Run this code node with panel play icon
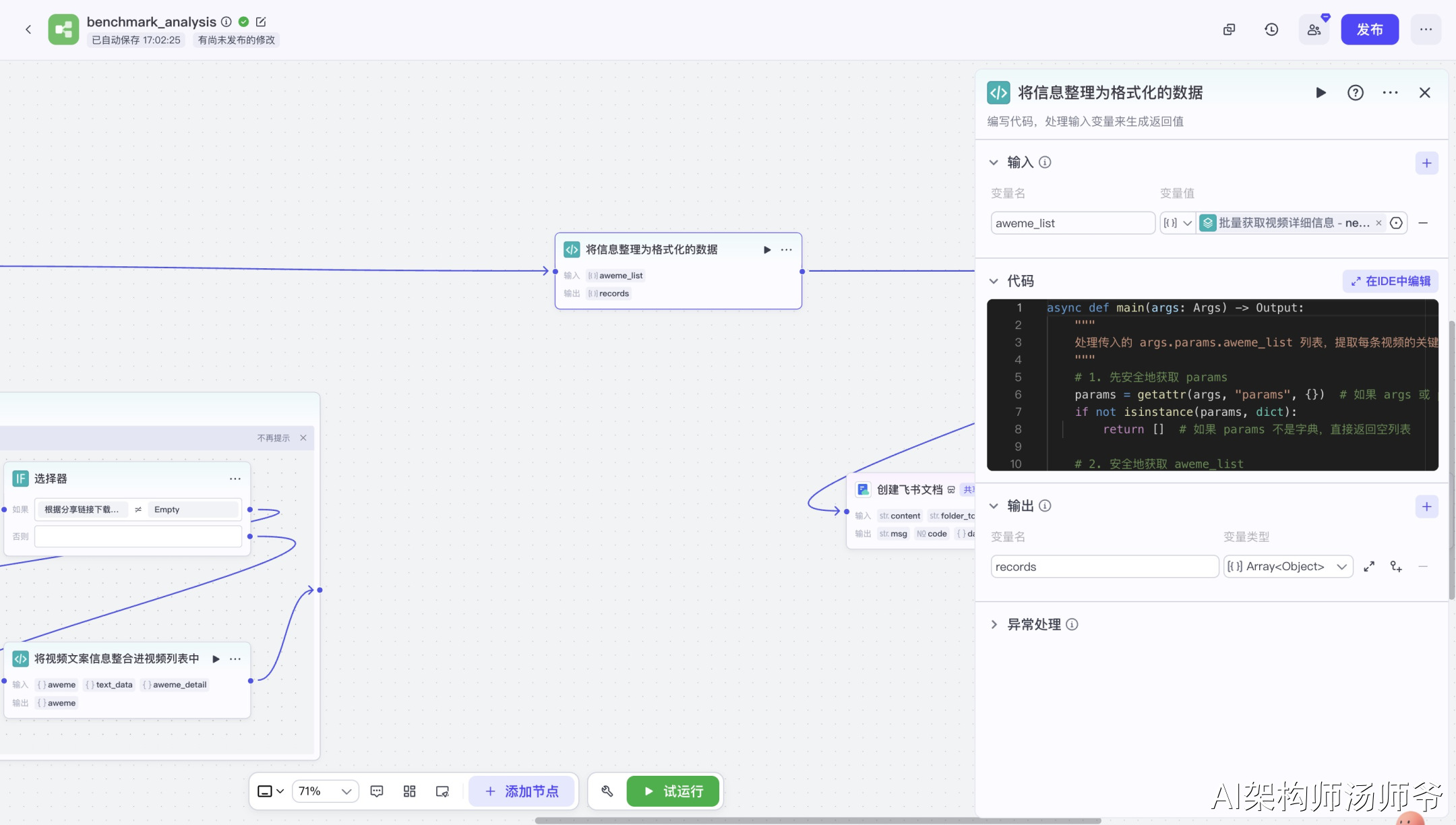The height and width of the screenshot is (825, 1456). pos(1321,92)
